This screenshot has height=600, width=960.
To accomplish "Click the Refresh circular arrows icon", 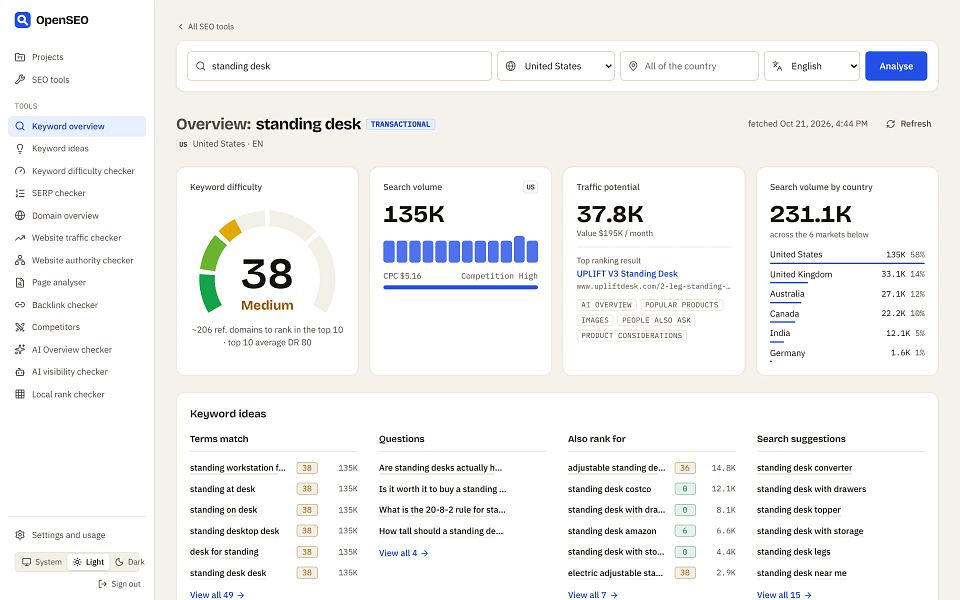I will [x=891, y=124].
